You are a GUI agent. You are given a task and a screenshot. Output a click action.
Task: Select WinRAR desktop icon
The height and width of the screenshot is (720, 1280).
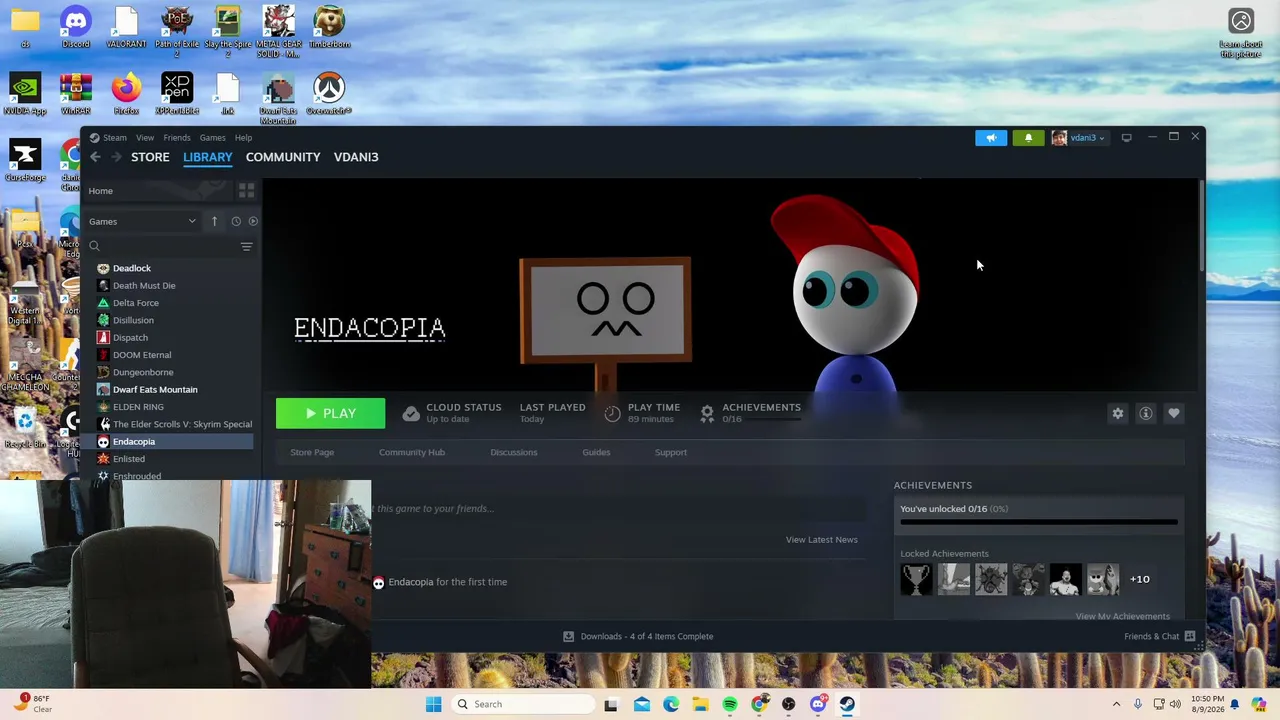(x=75, y=95)
